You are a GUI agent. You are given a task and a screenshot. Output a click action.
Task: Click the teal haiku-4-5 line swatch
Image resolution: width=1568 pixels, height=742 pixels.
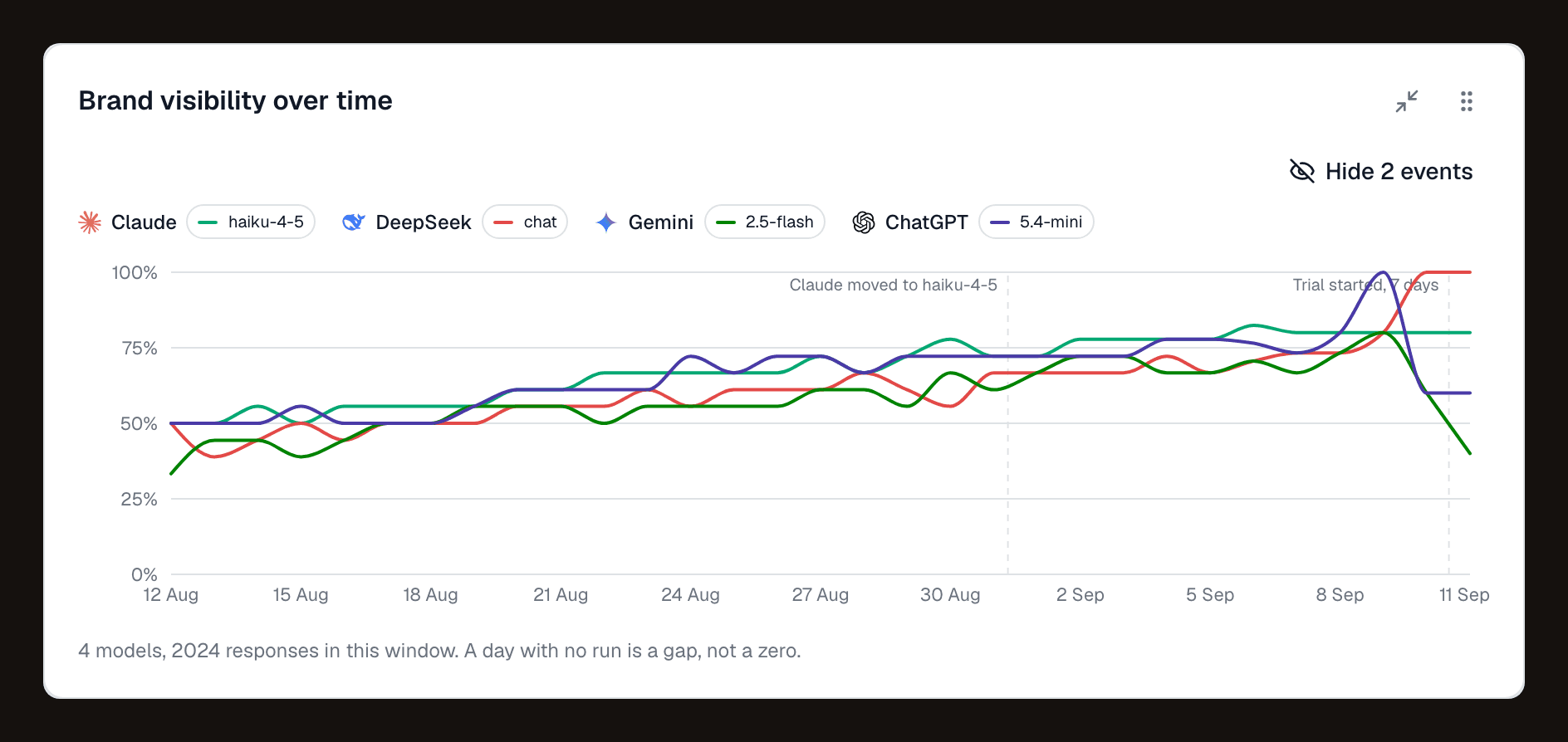[208, 222]
